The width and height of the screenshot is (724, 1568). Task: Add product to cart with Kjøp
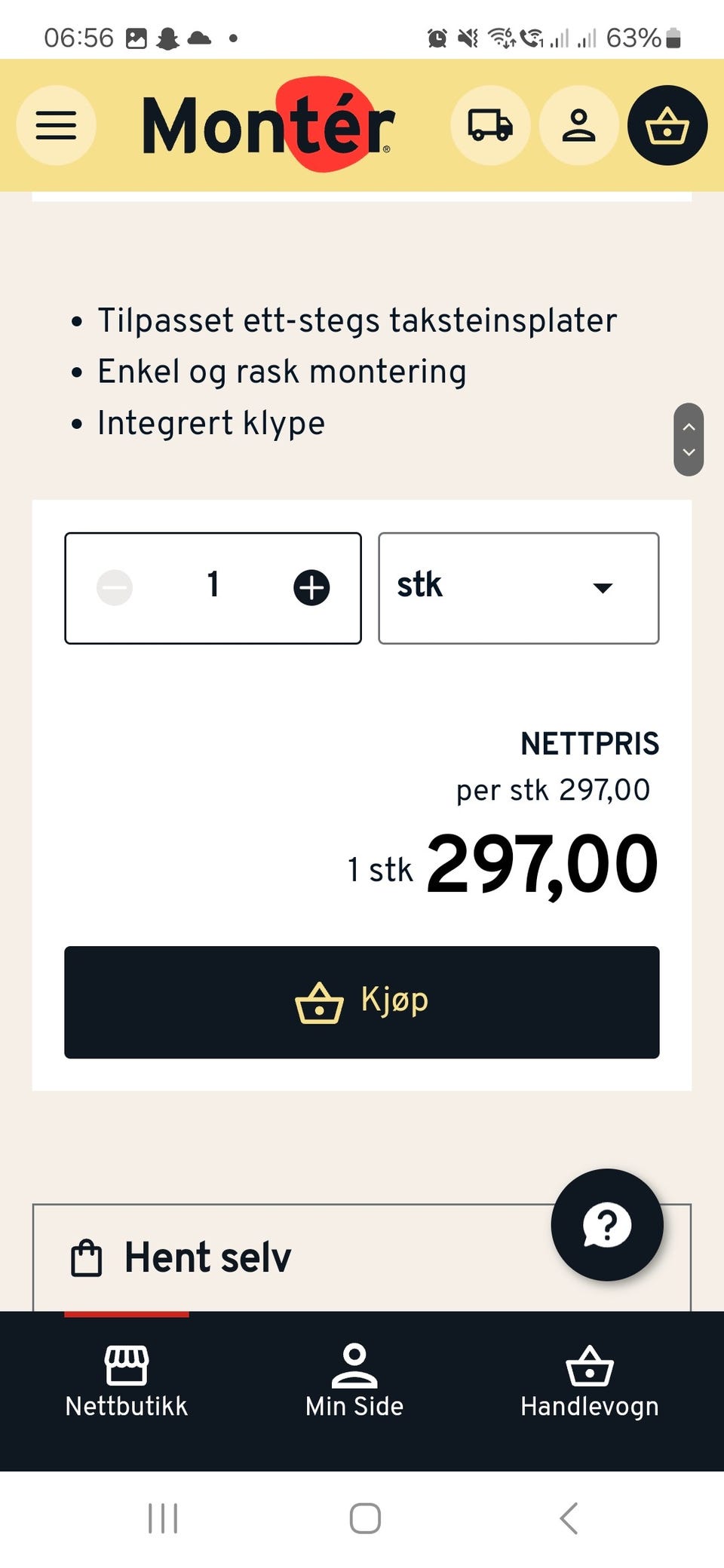(362, 1003)
